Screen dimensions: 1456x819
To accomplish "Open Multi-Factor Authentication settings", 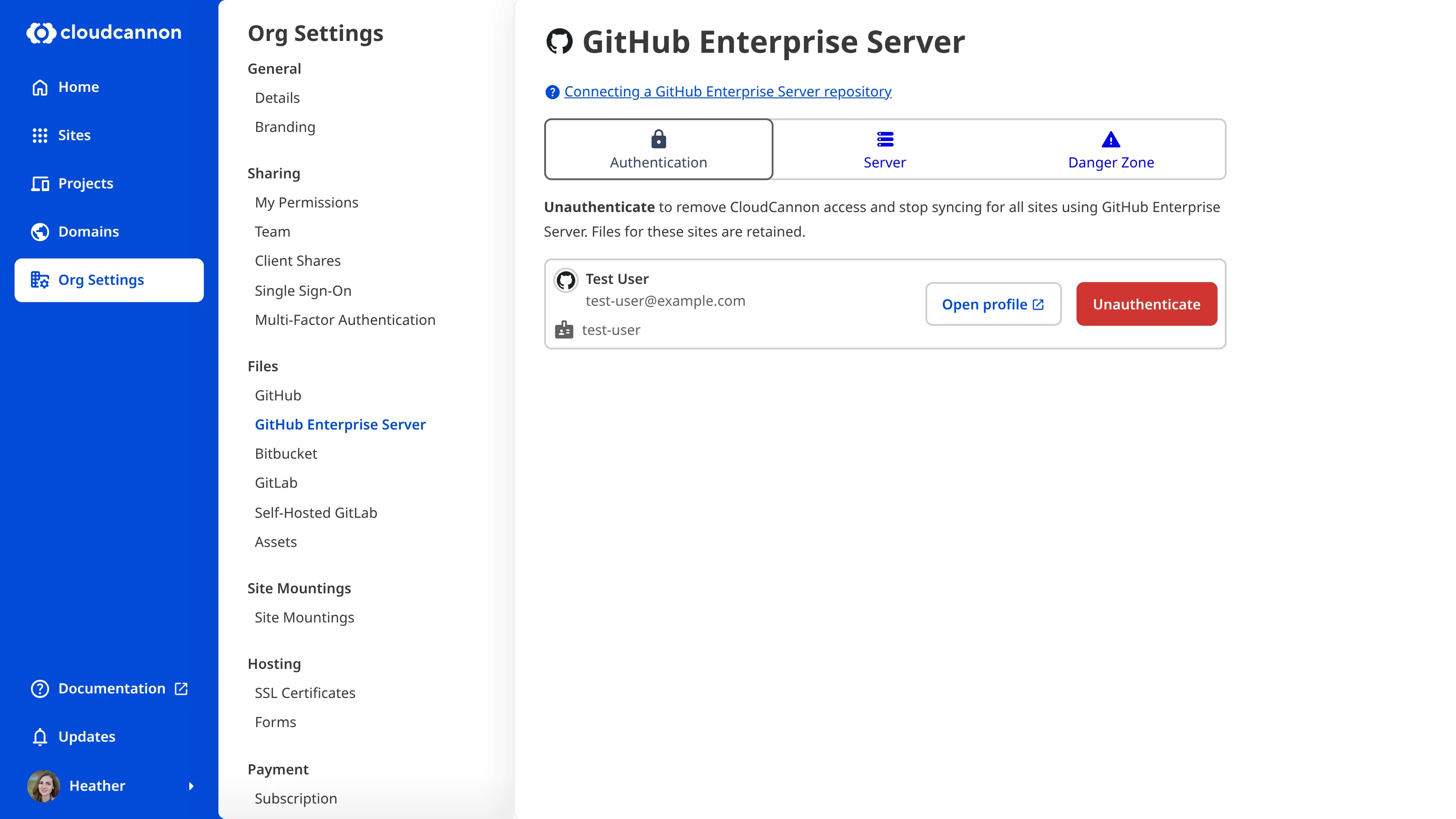I will [x=345, y=320].
